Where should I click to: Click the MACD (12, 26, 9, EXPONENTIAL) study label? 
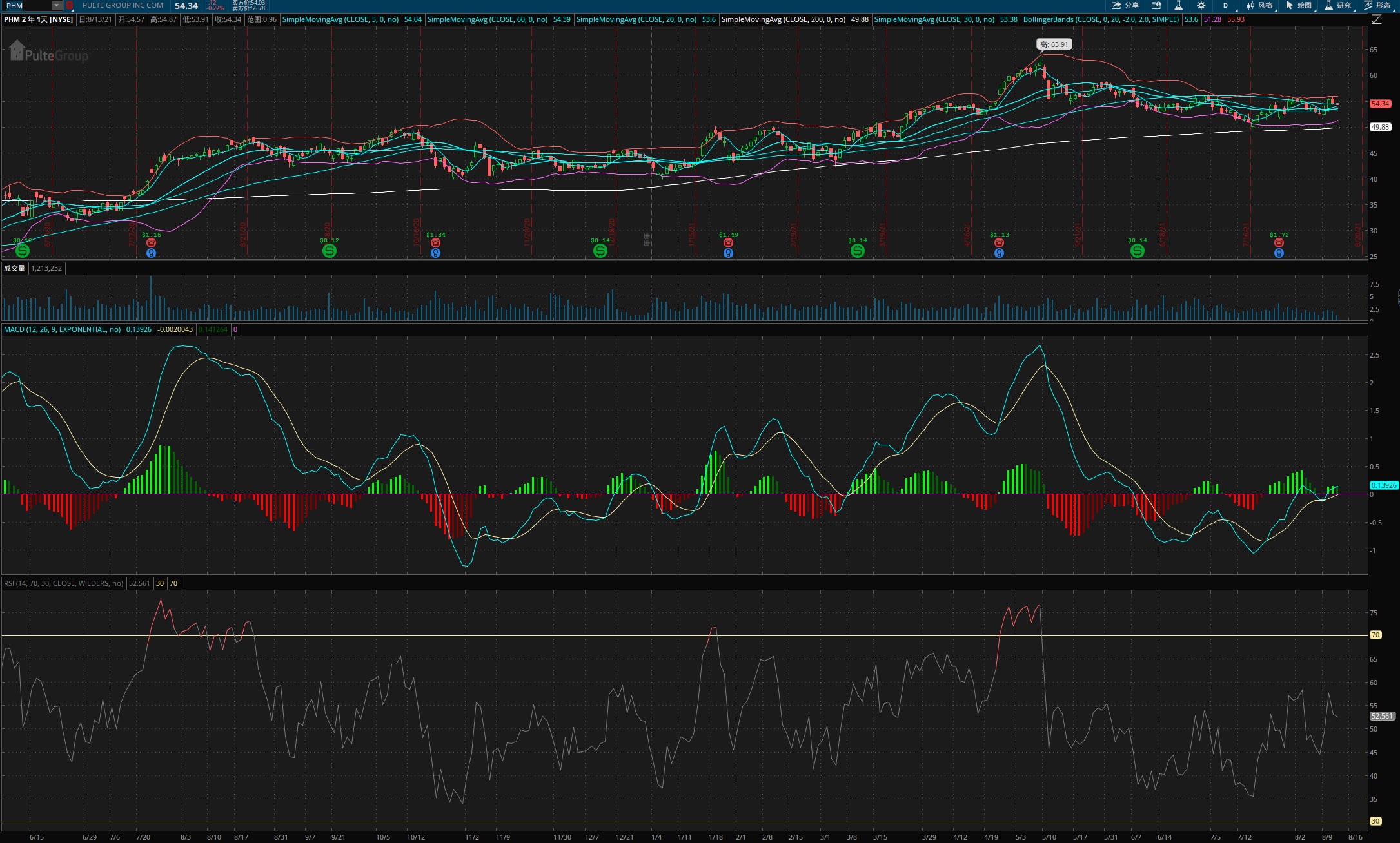(62, 329)
